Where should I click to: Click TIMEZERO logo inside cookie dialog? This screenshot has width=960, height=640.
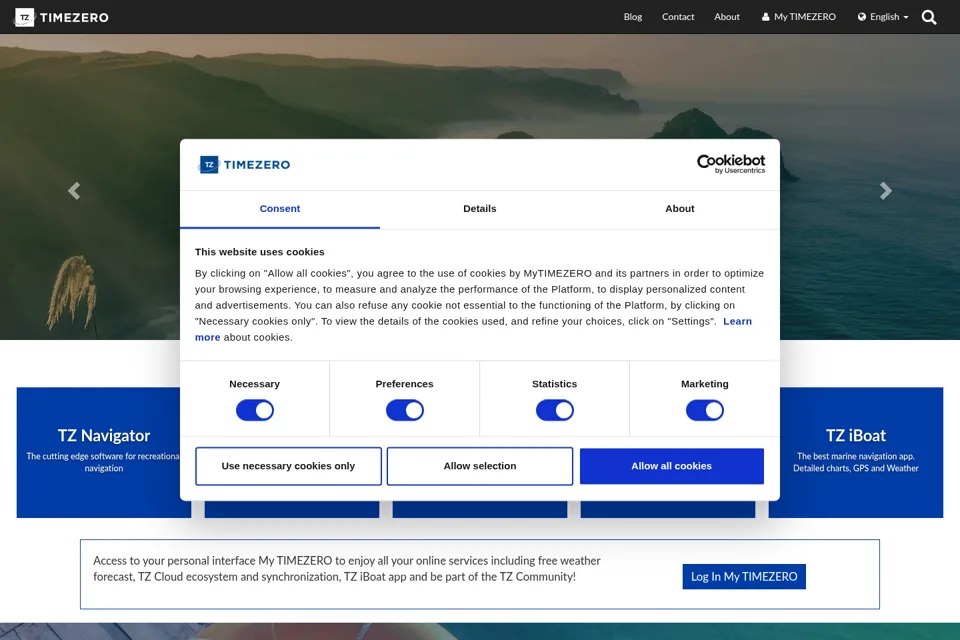point(244,165)
